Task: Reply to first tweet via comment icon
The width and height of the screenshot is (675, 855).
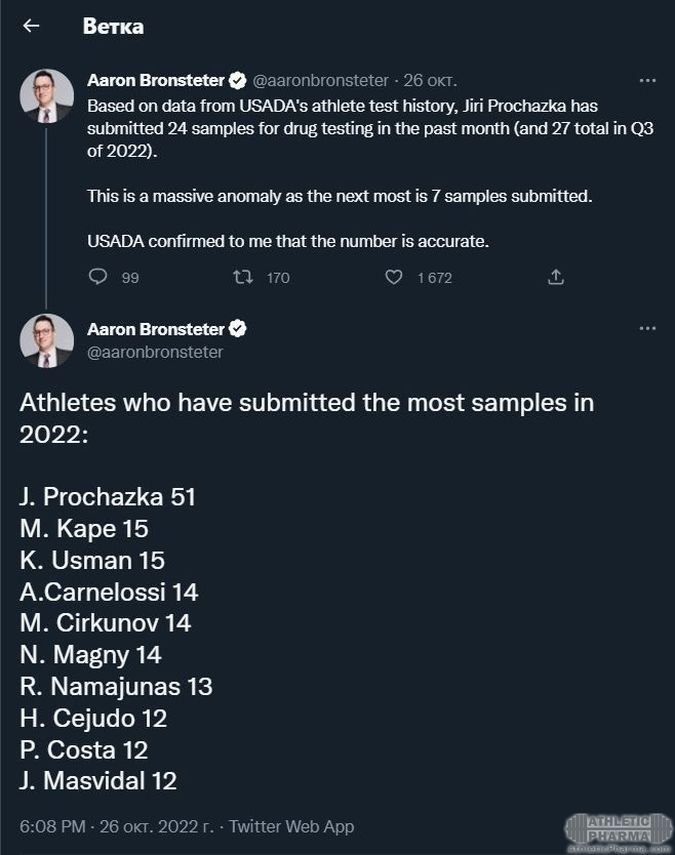Action: (98, 277)
